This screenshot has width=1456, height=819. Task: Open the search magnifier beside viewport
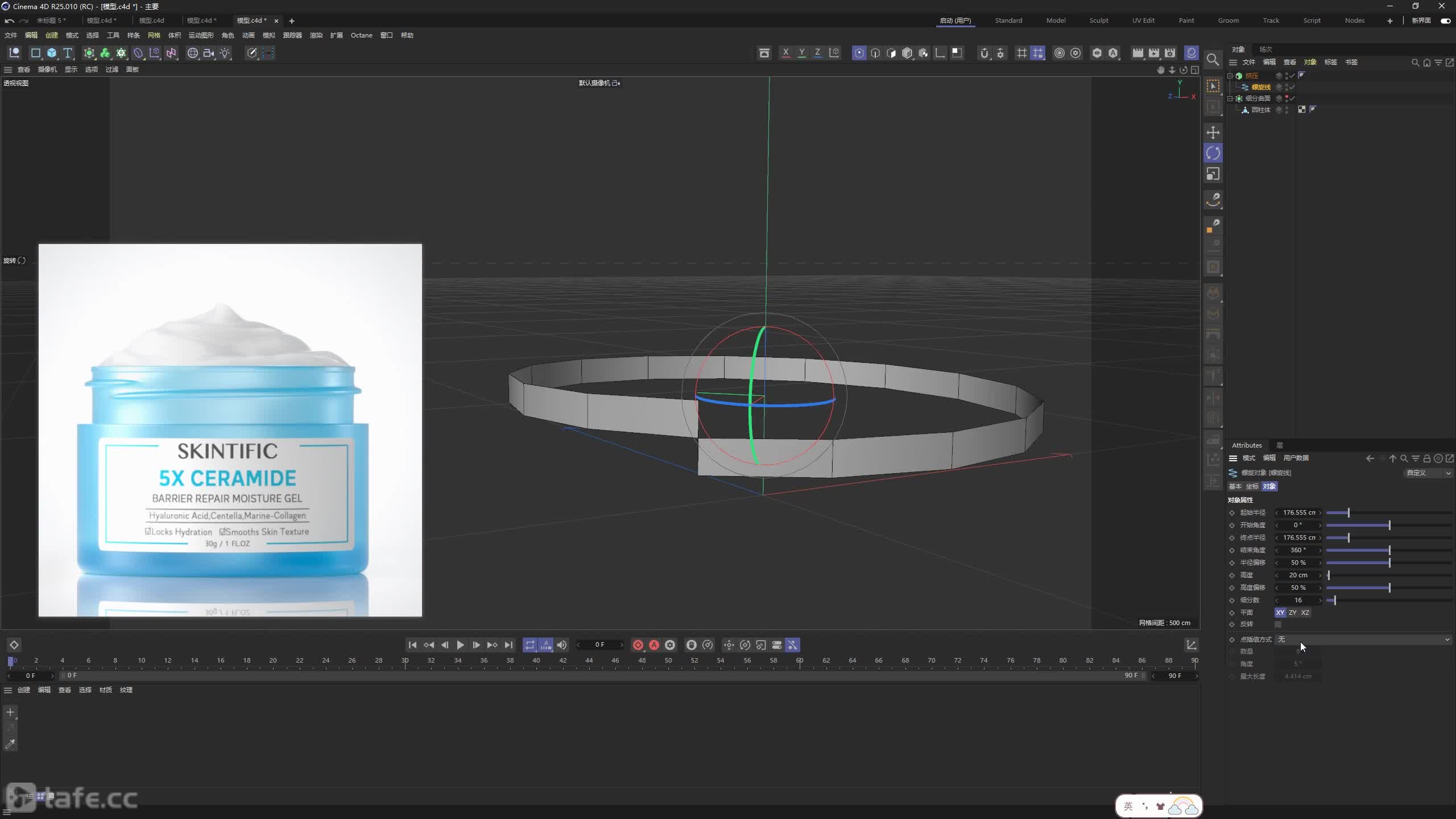pyautogui.click(x=1213, y=60)
